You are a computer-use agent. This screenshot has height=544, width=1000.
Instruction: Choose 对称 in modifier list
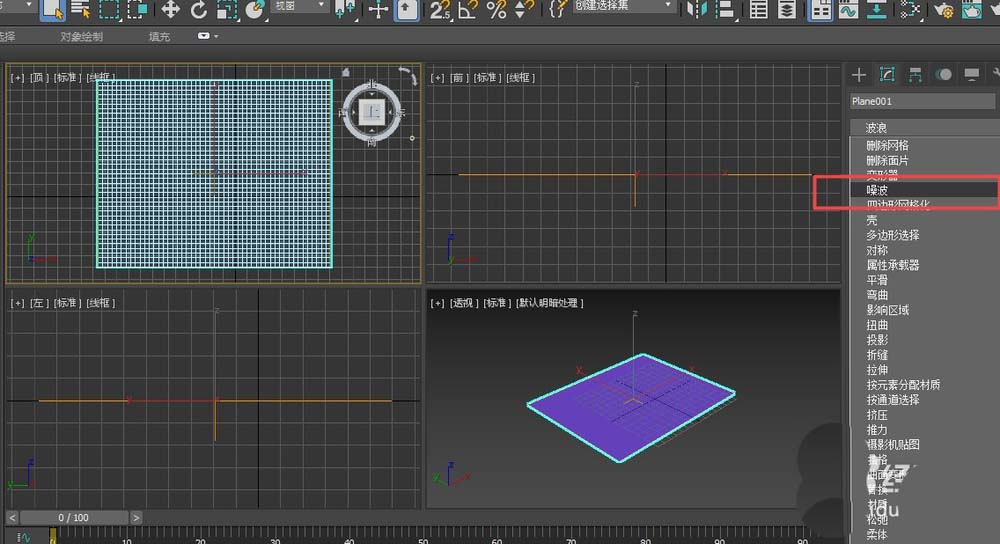point(877,250)
